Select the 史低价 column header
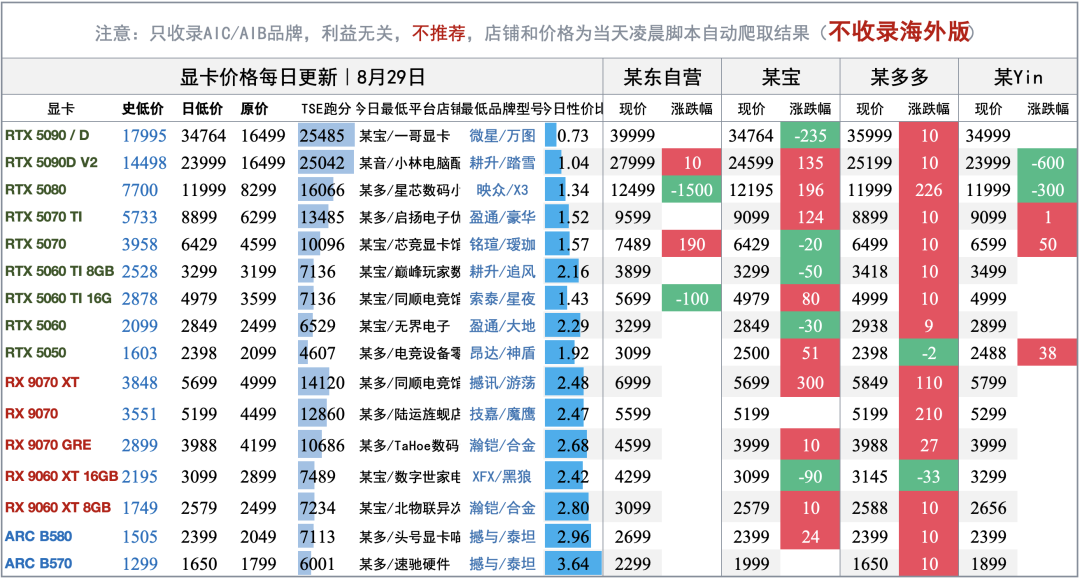Viewport: 1080px width, 579px height. 143,109
